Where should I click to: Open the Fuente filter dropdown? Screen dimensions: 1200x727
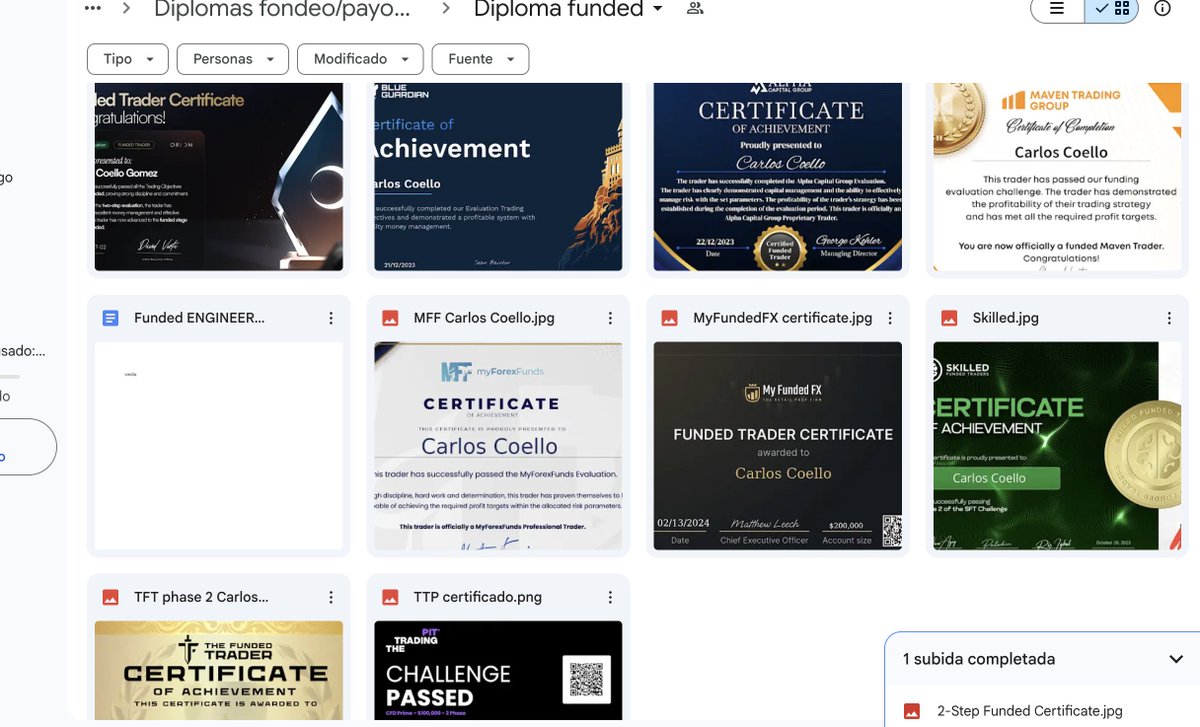point(480,59)
